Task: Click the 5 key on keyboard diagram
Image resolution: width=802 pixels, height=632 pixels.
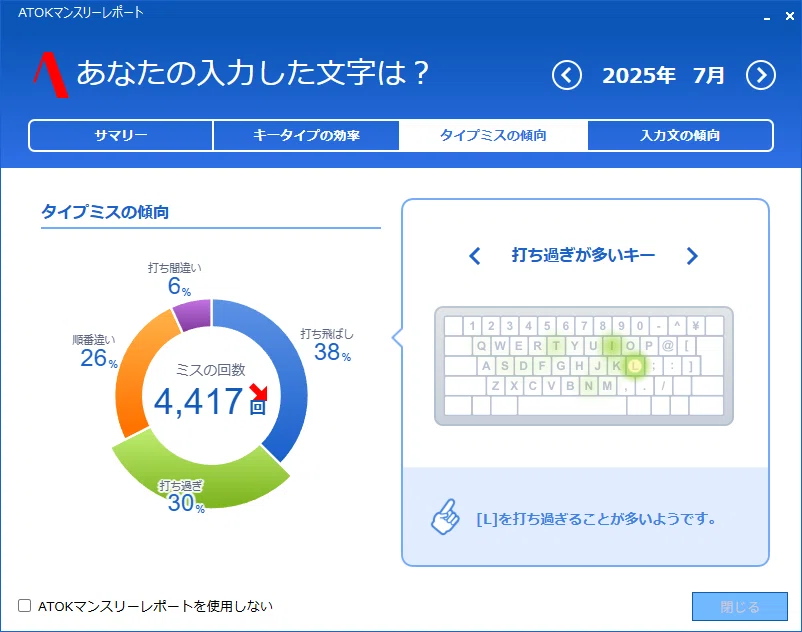Action: coord(547,326)
